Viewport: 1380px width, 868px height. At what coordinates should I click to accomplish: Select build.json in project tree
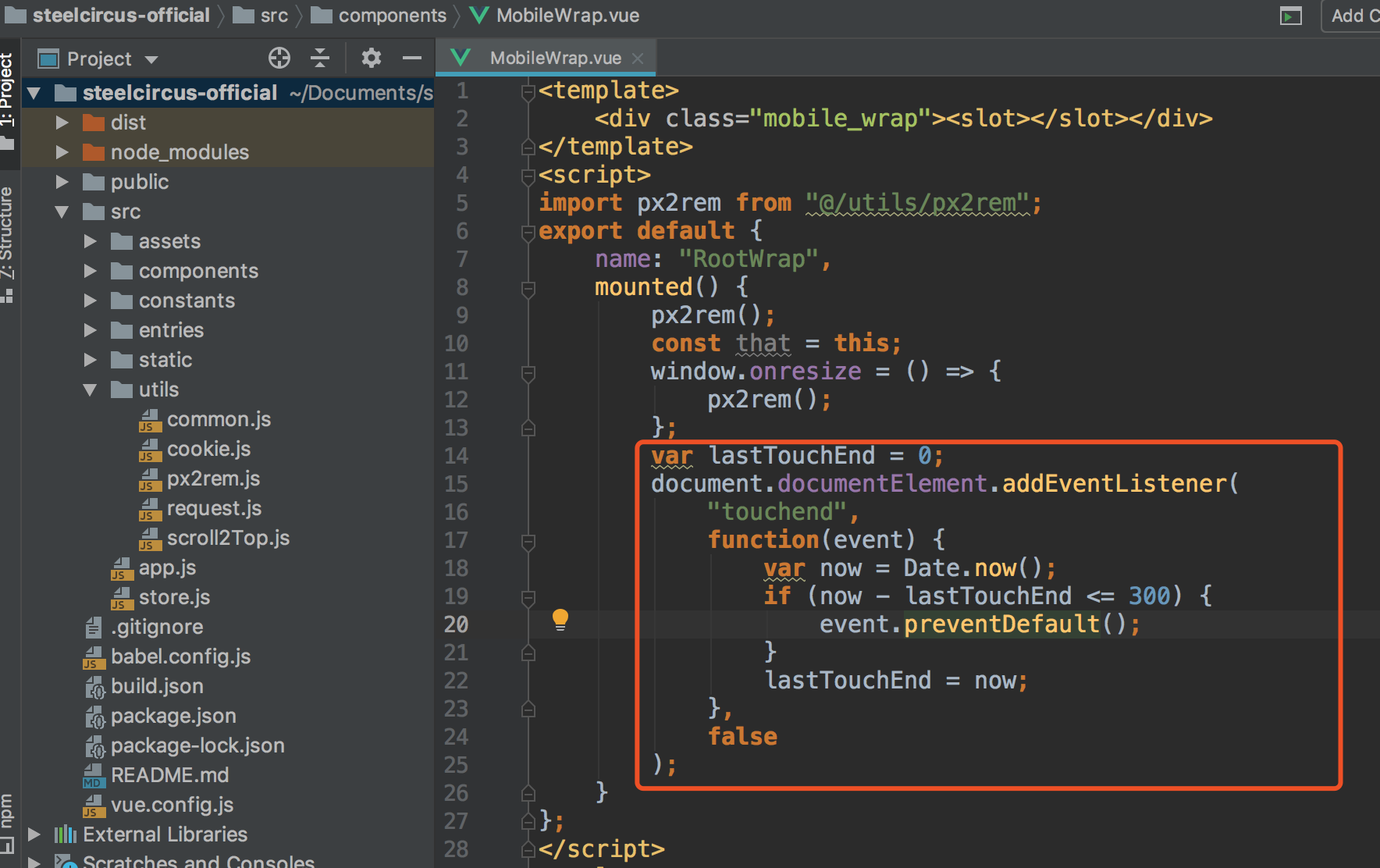tap(144, 686)
